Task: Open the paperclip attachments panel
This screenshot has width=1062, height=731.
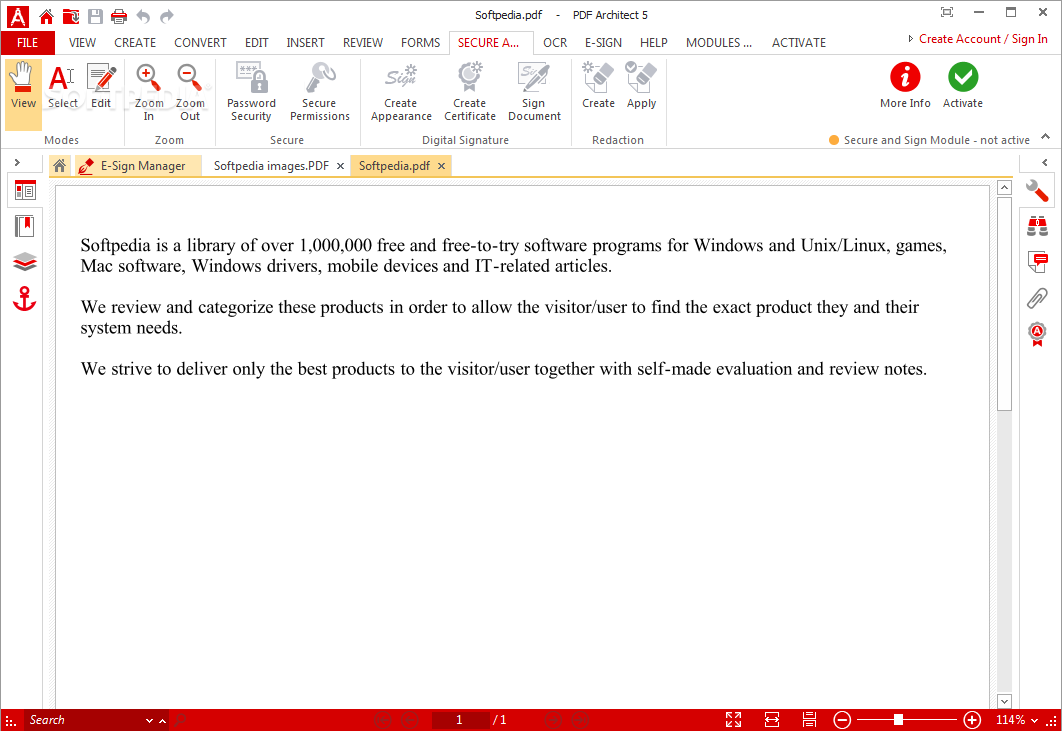Action: point(1037,298)
